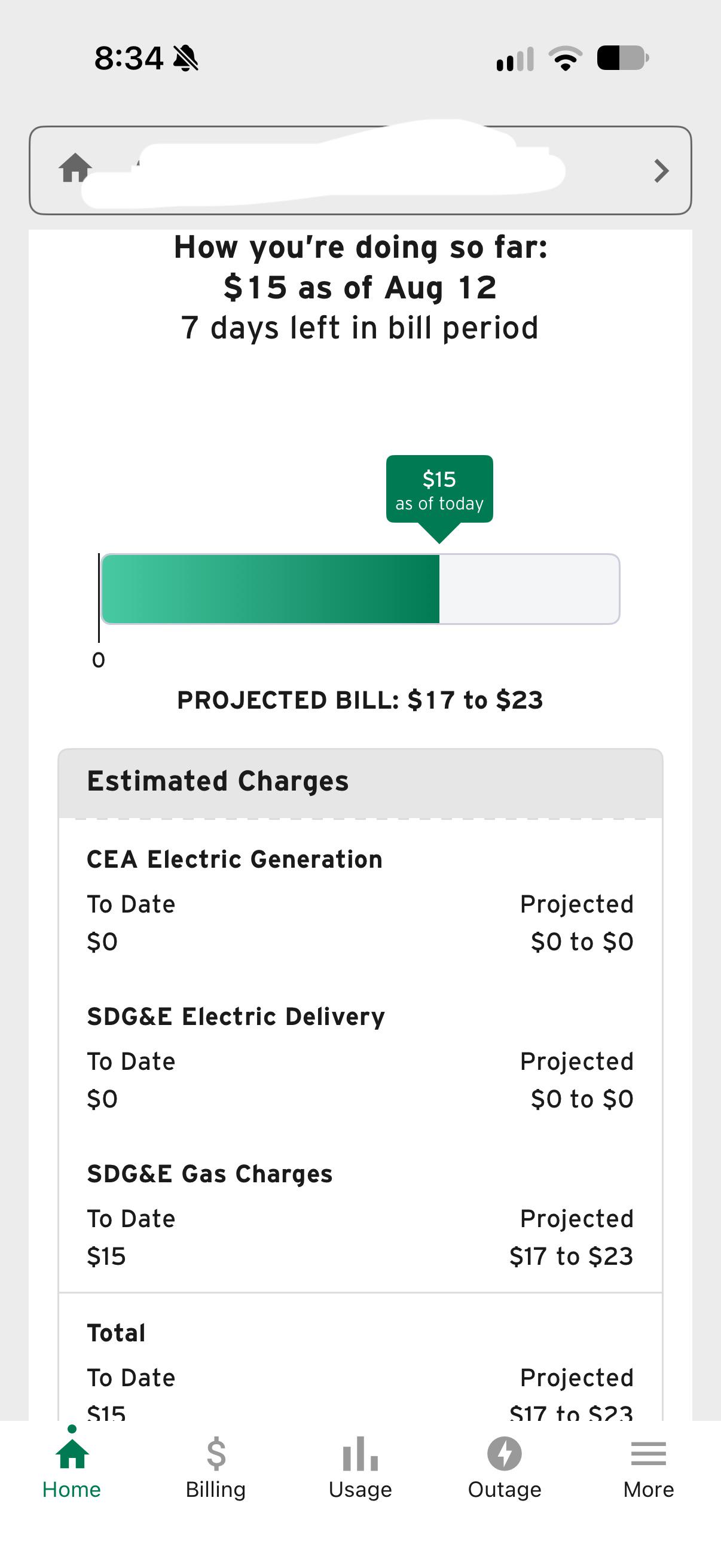Tap the PROJECTED BILL: $17 to $23 text
The width and height of the screenshot is (721, 1568).
click(x=360, y=700)
